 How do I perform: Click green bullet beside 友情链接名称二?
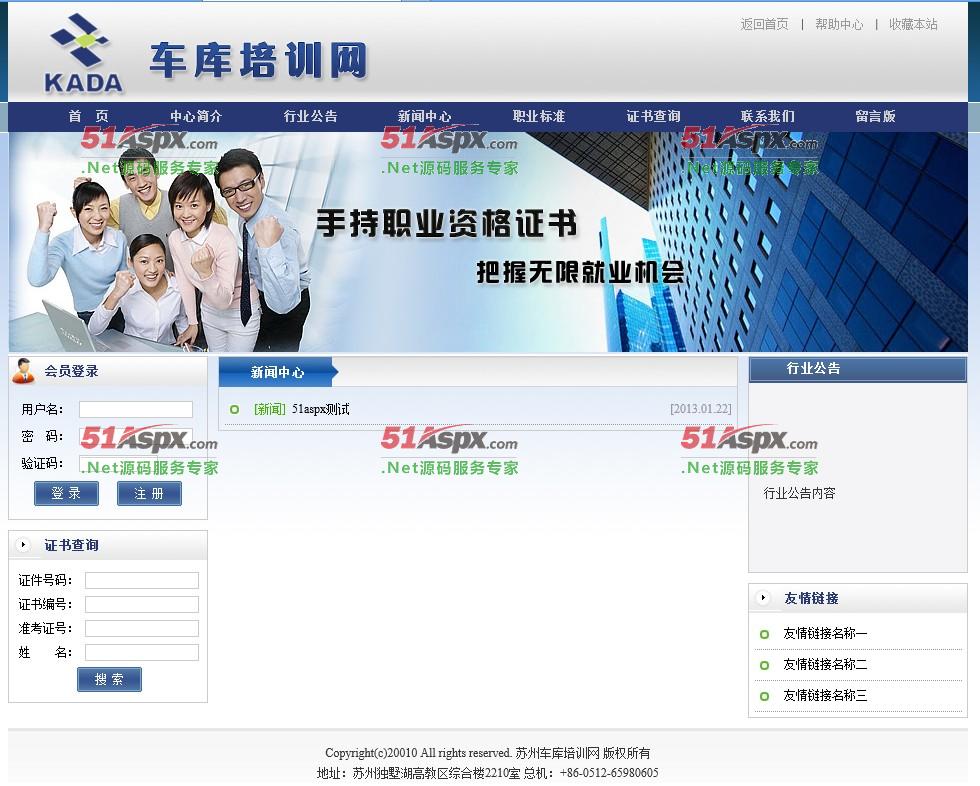point(764,665)
